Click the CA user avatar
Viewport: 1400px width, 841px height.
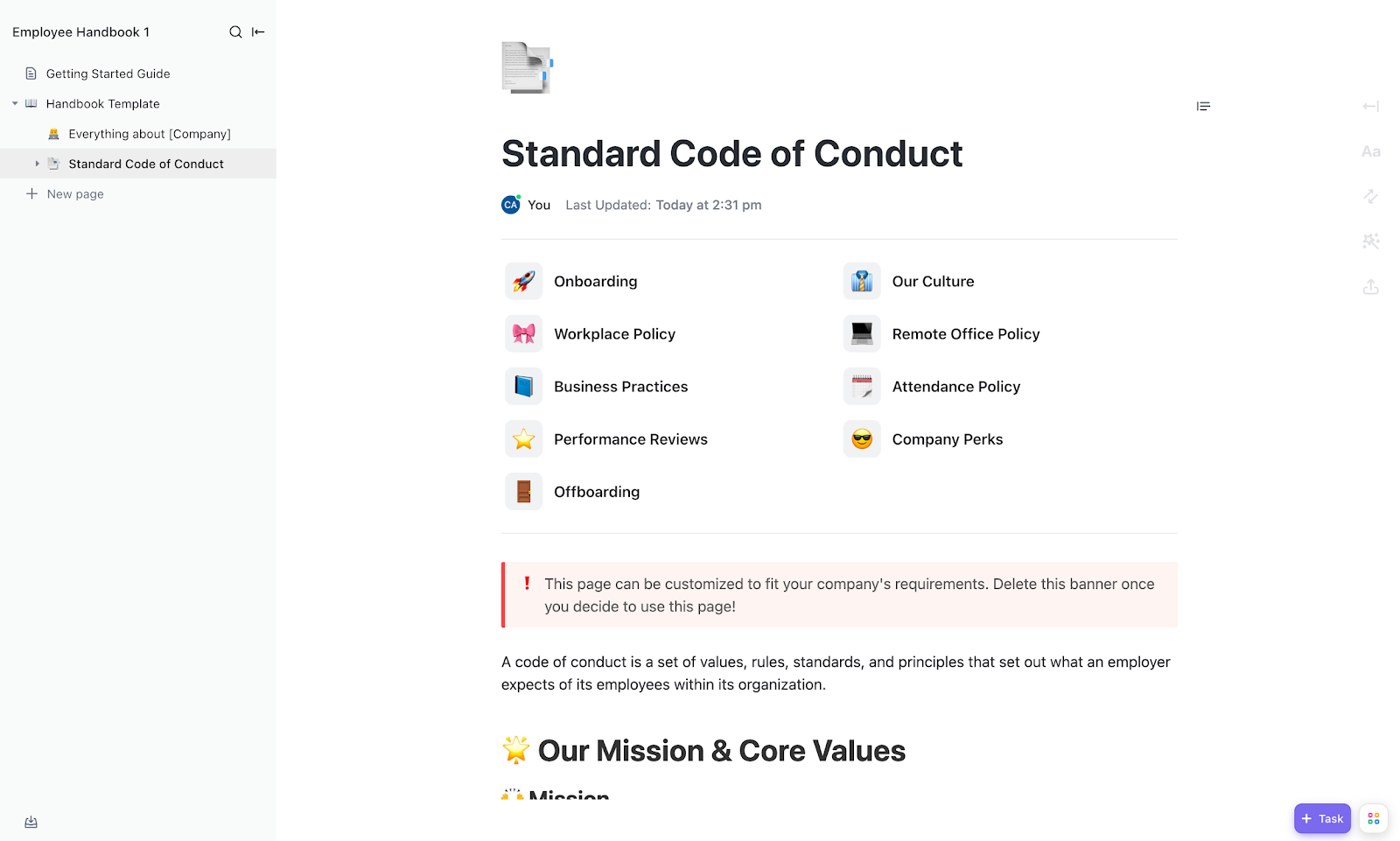(511, 205)
